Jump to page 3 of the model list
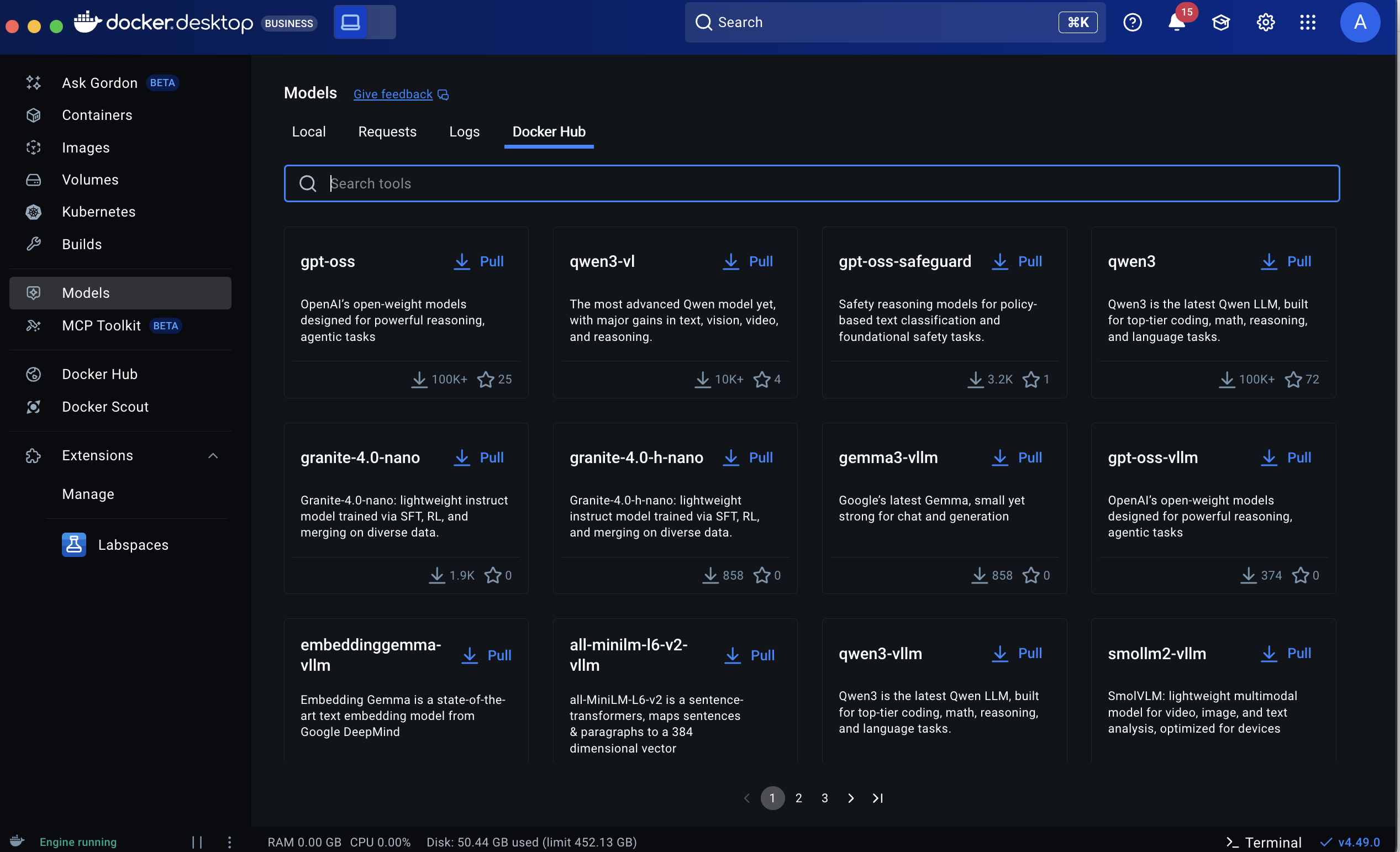Image resolution: width=1400 pixels, height=852 pixels. tap(824, 798)
